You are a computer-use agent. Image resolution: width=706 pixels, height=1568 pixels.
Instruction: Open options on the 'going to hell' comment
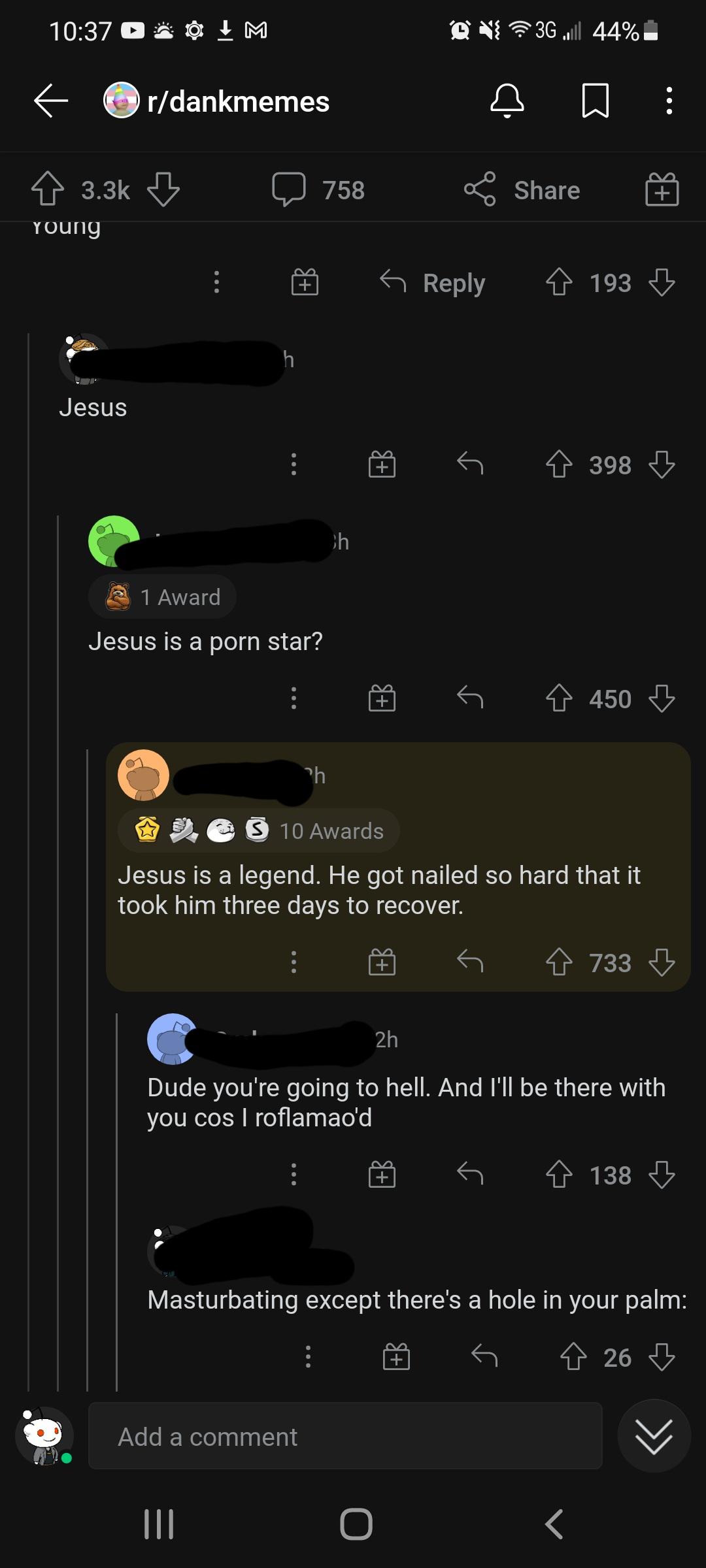[294, 1173]
